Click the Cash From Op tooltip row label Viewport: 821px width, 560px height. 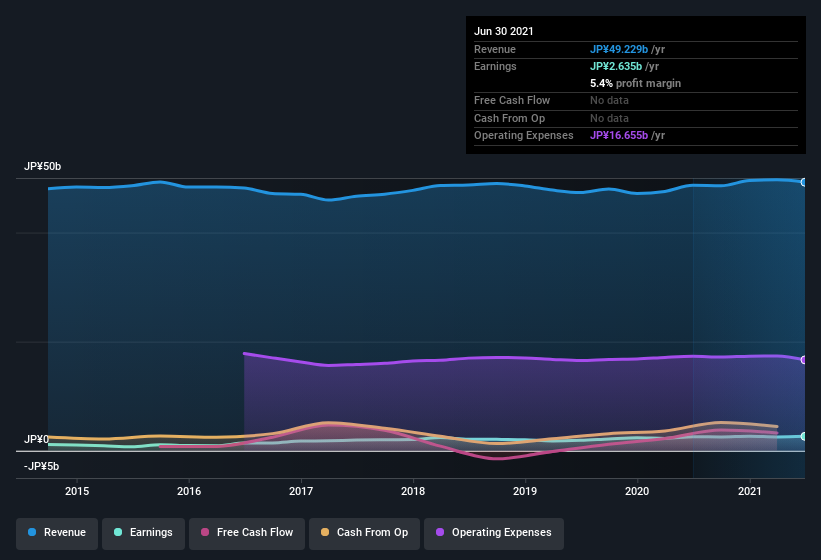(509, 118)
